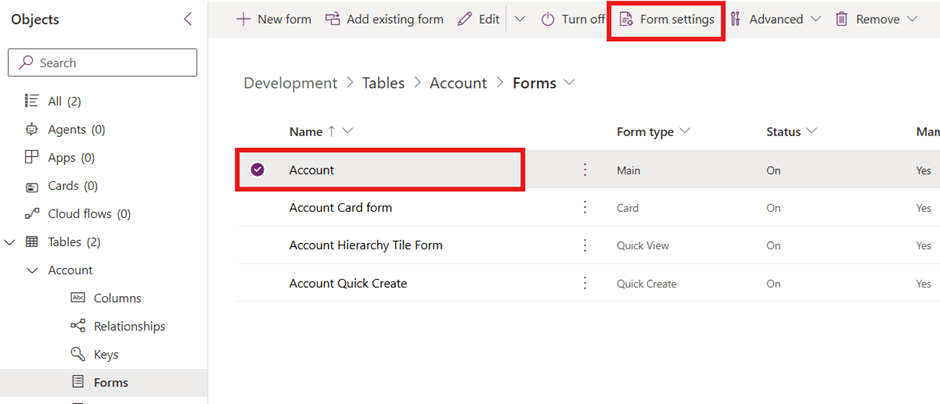This screenshot has width=940, height=404.
Task: Expand the Advanced dropdown menu
Action: point(775,19)
